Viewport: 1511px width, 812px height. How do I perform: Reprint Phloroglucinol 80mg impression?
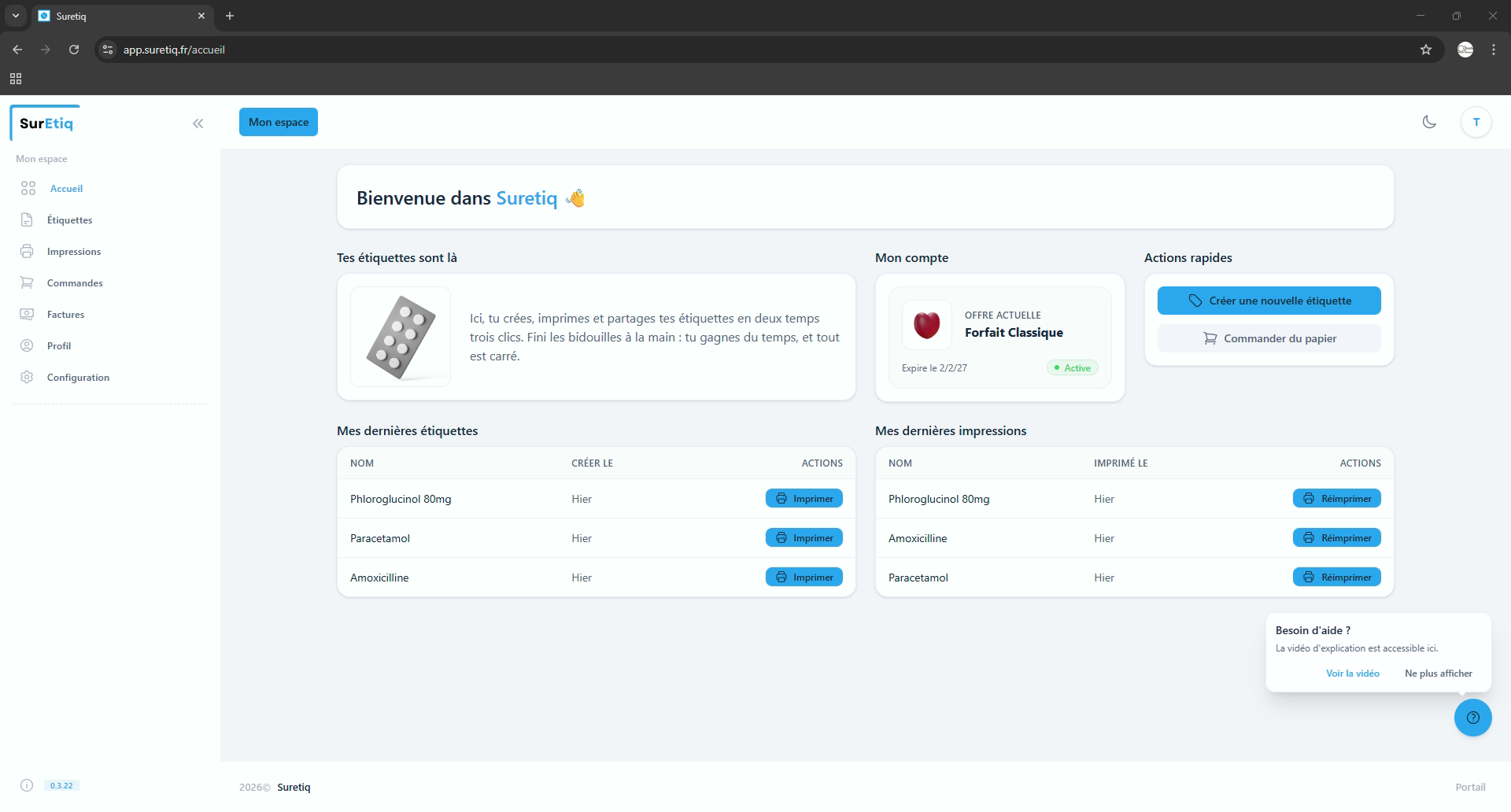click(x=1336, y=498)
